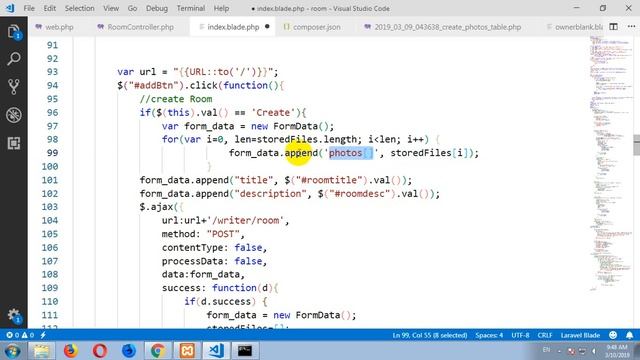Viewport: 640px width, 360px height.
Task: Click the errors and warnings status indicator
Action: tap(20, 335)
